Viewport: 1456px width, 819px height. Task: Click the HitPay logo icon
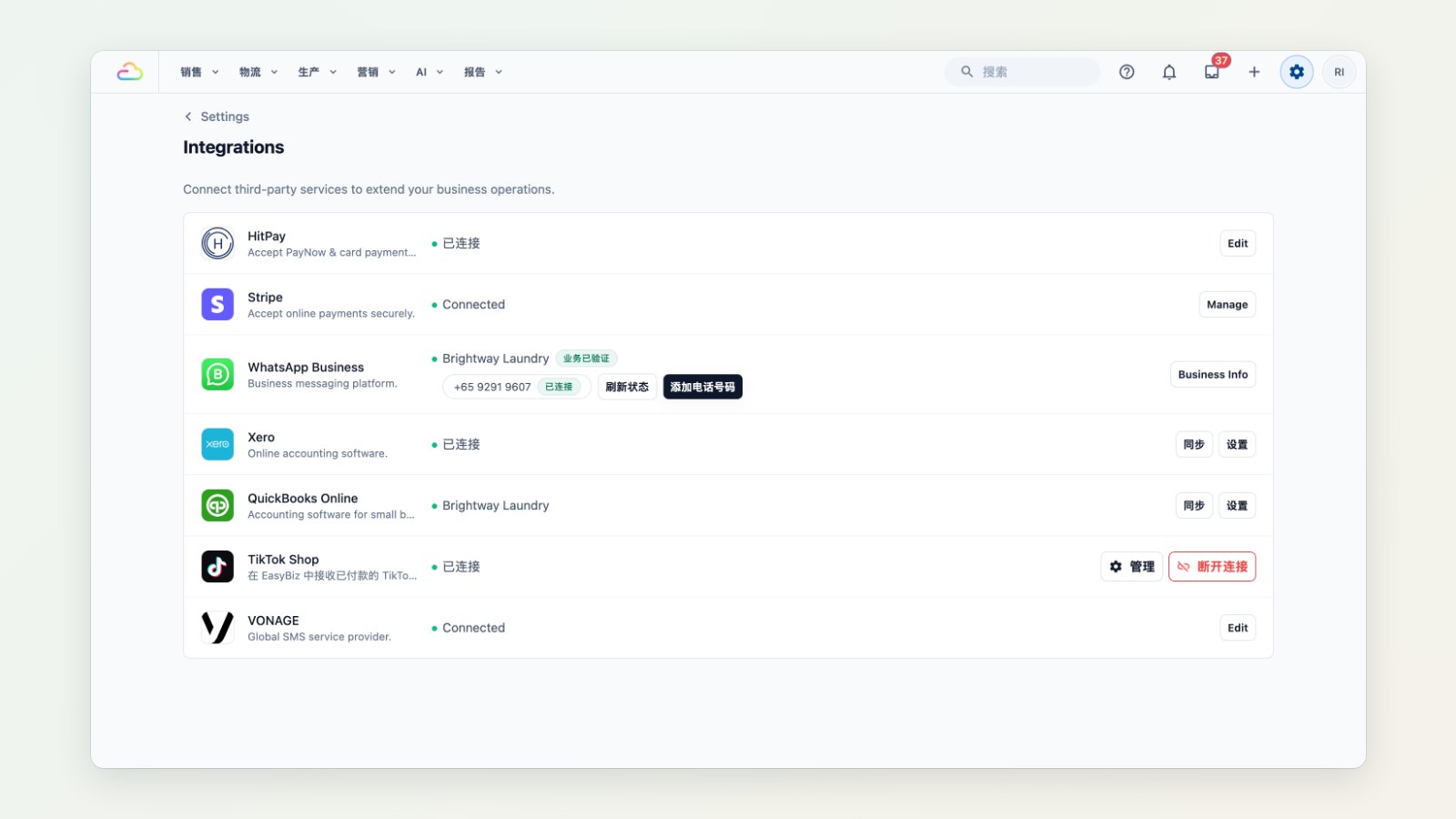217,243
